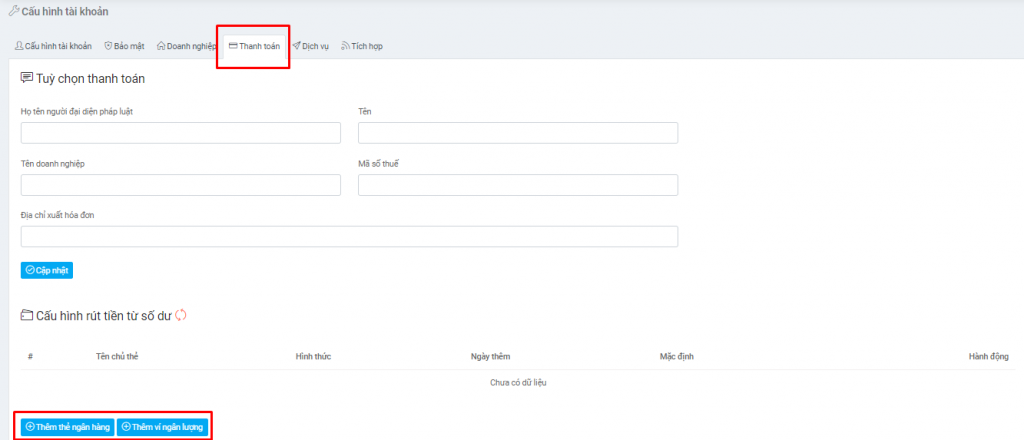
Task: Click the wrench icon beside Cấu hình tài khoản title
Action: pyautogui.click(x=13, y=12)
